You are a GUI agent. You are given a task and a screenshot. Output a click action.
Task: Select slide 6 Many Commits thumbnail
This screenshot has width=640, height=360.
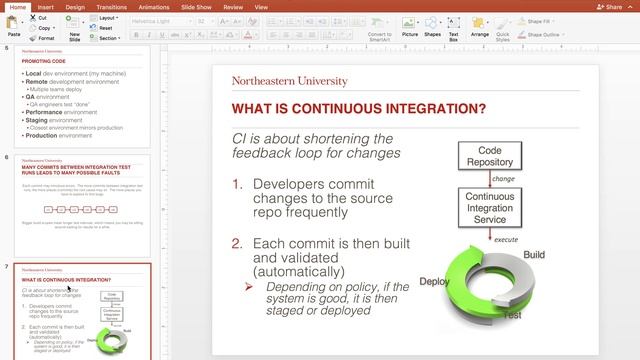point(82,206)
